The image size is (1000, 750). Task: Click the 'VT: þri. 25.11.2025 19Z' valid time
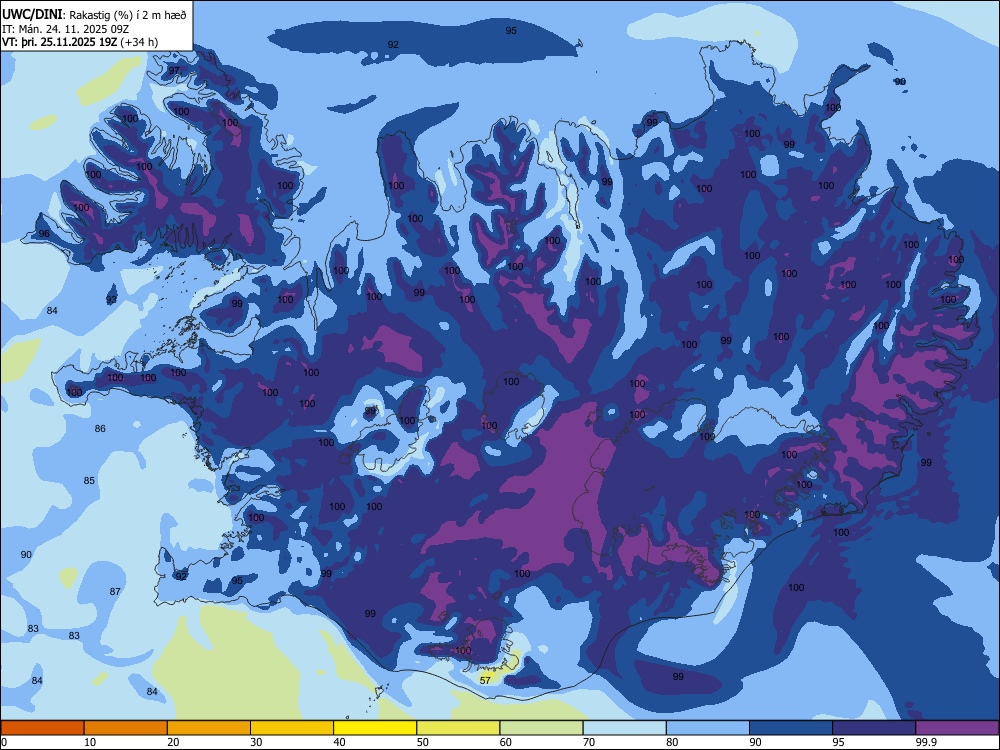[x=59, y=43]
